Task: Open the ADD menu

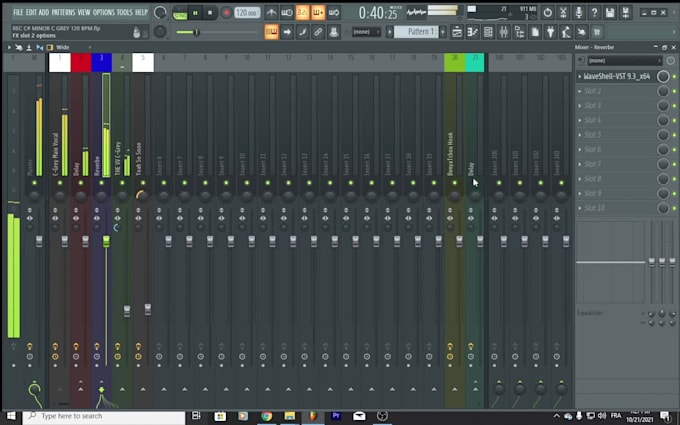Action: (x=44, y=12)
